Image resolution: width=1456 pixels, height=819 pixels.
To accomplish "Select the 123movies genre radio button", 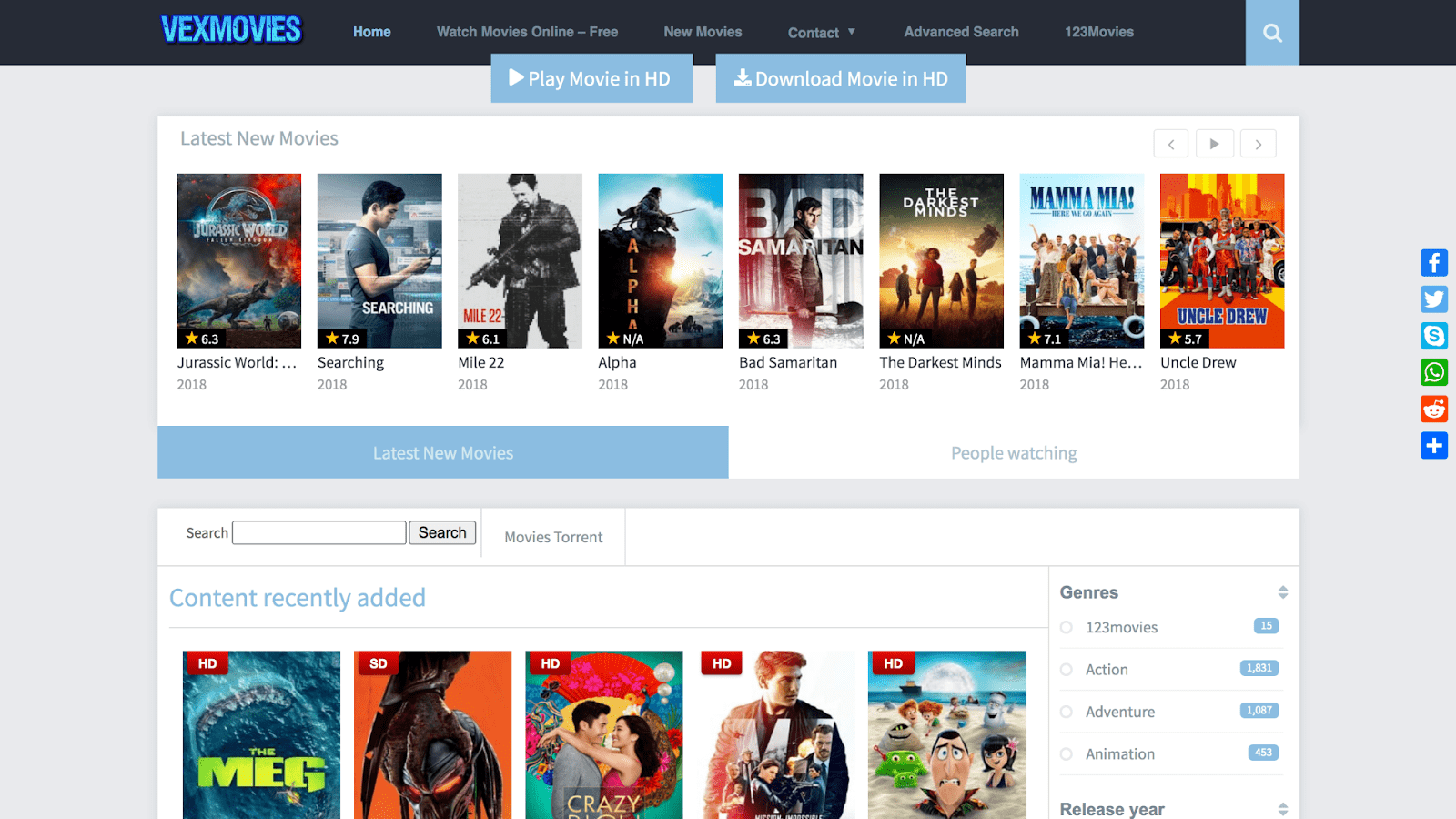I will [x=1067, y=628].
